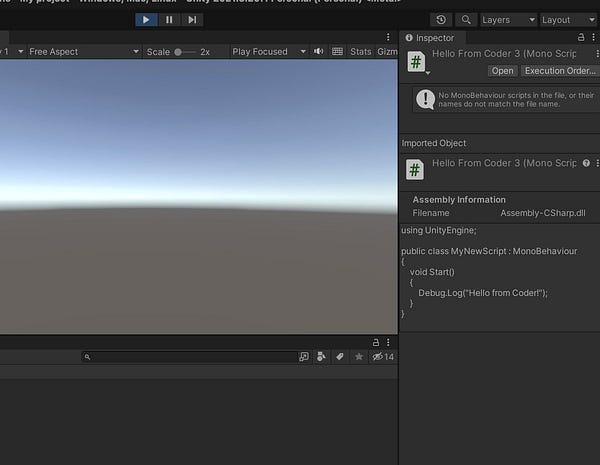Viewport: 600px width, 465px height.
Task: Toggle Mute Audio speaker icon
Action: (318, 51)
